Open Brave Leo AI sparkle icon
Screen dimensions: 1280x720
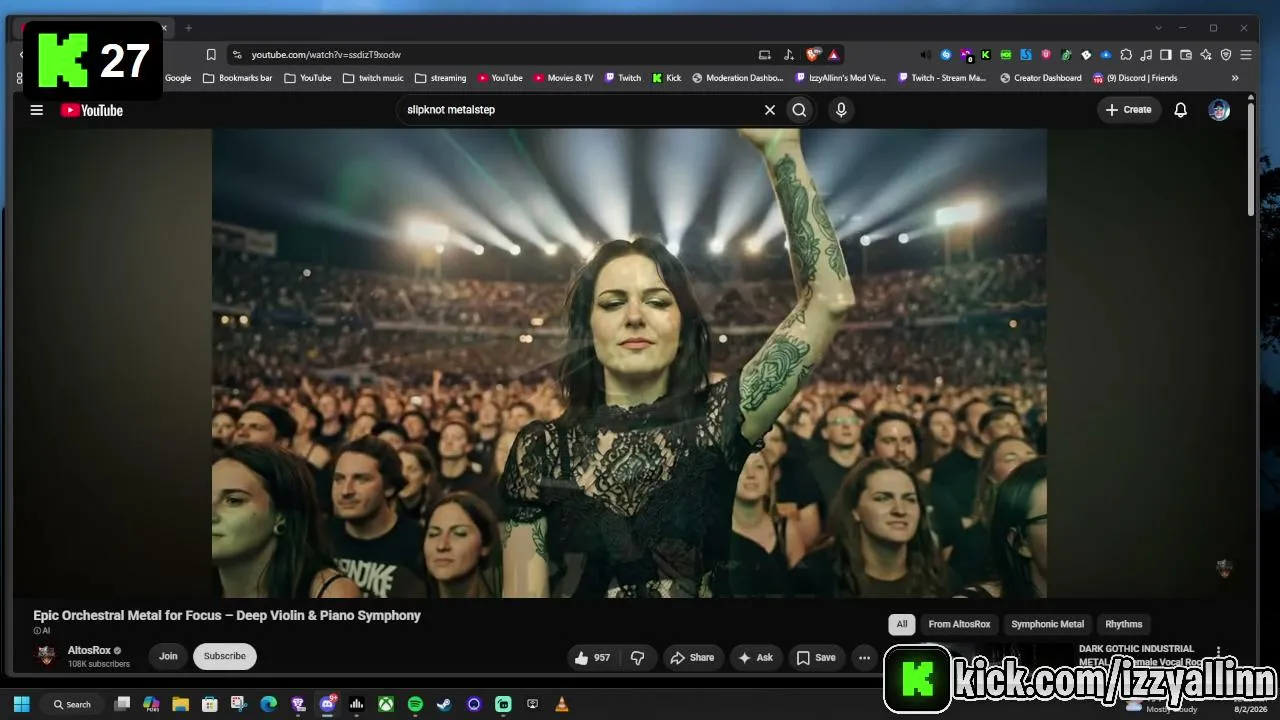tap(1206, 54)
